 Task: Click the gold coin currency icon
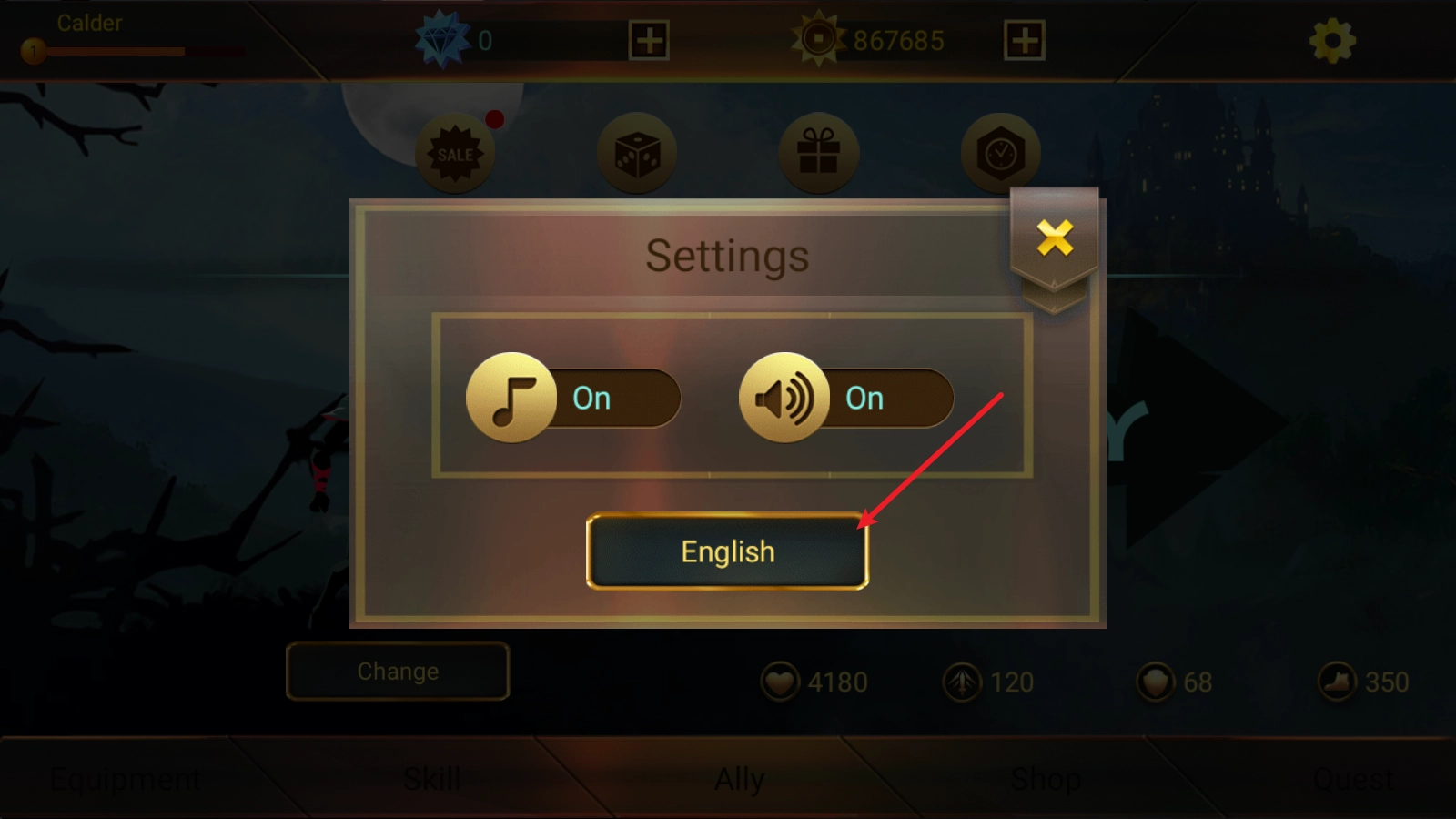pyautogui.click(x=818, y=39)
